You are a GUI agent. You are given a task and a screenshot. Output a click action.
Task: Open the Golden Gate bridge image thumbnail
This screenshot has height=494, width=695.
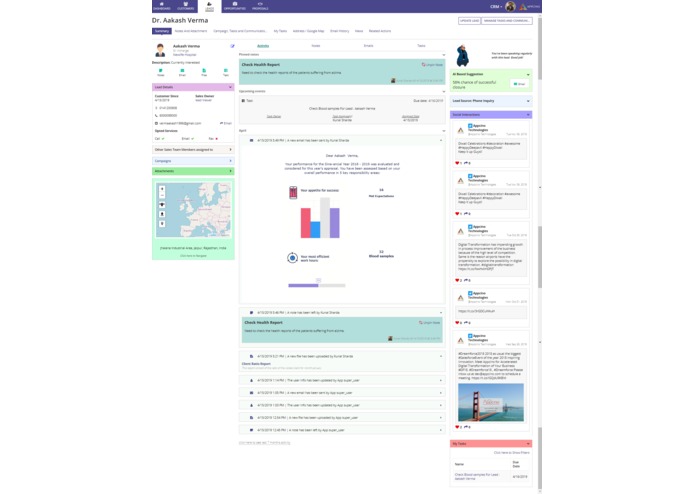coord(491,402)
